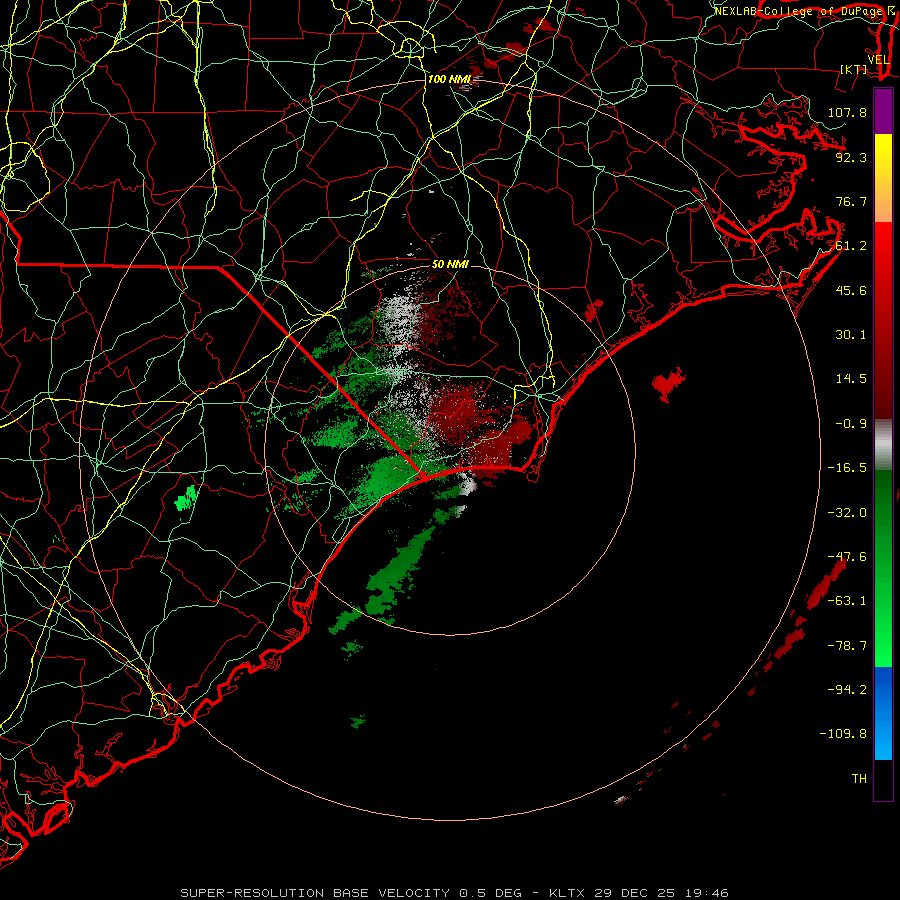Pick the purple segment of color bar
This screenshot has width=900, height=900.
[x=883, y=111]
